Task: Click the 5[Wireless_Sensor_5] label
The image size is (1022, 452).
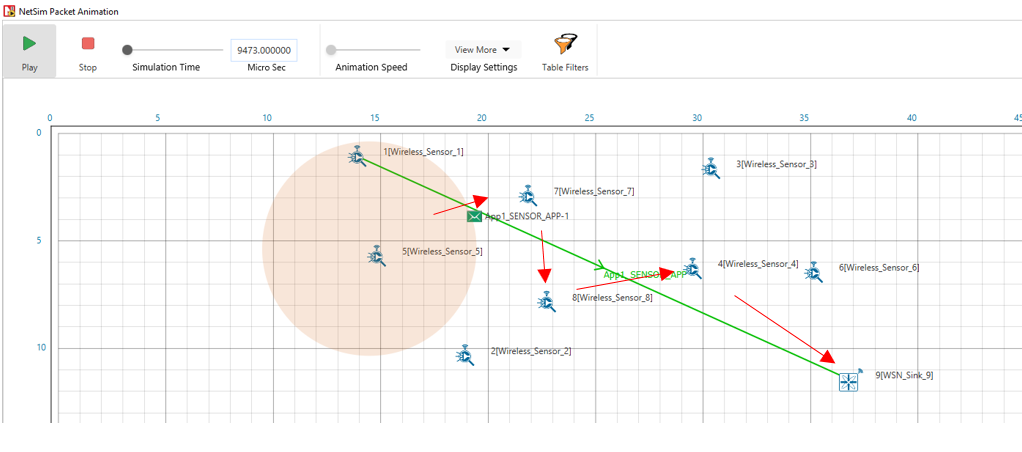Action: coord(443,251)
